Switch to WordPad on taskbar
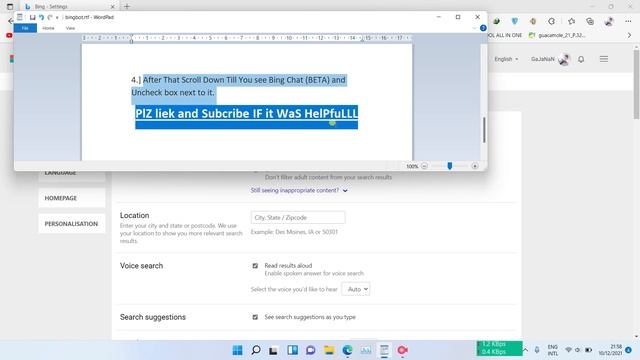The image size is (640, 360). tap(384, 350)
